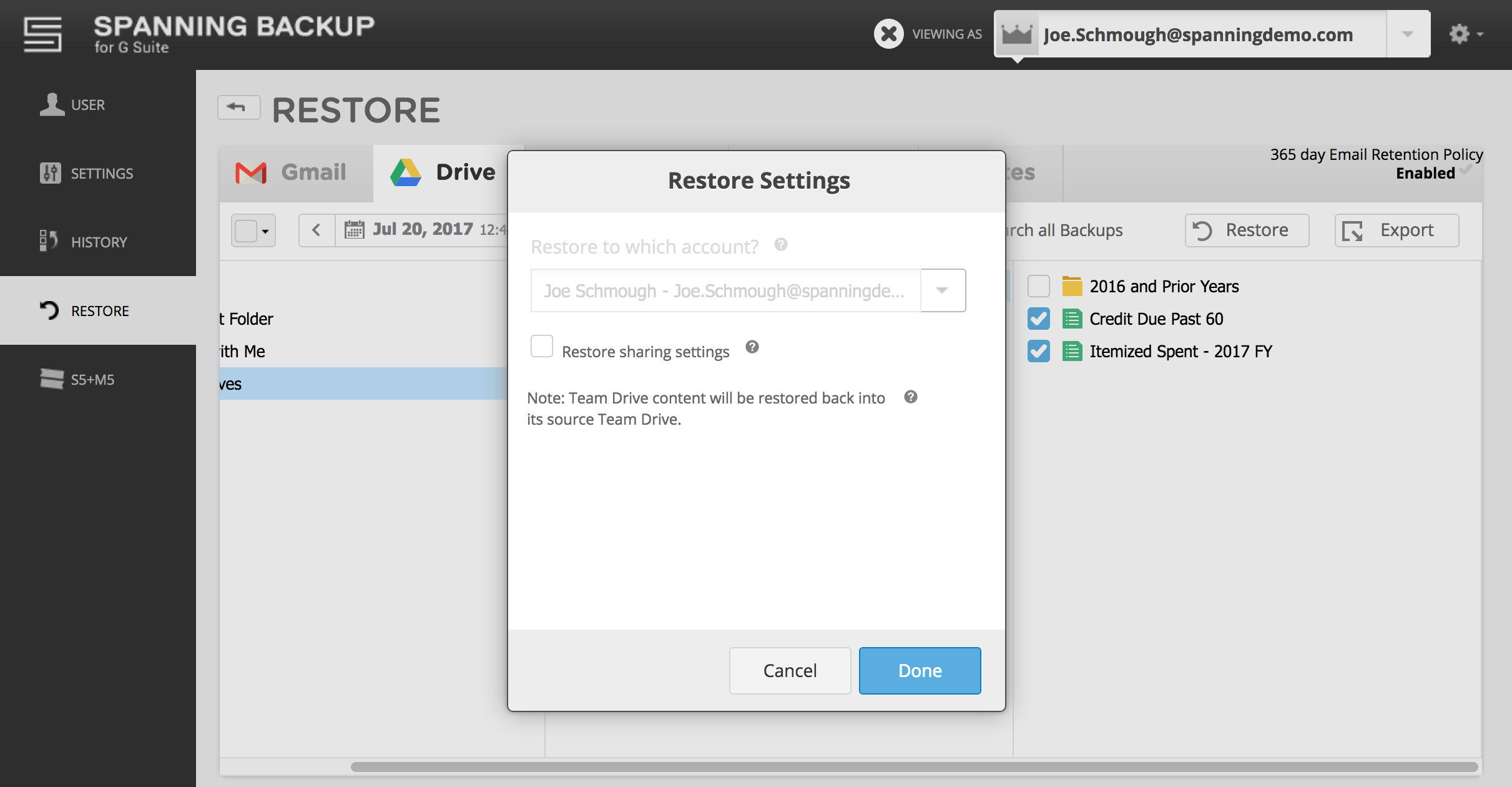Click the Search all Backups text
The width and height of the screenshot is (1512, 787).
[1064, 230]
